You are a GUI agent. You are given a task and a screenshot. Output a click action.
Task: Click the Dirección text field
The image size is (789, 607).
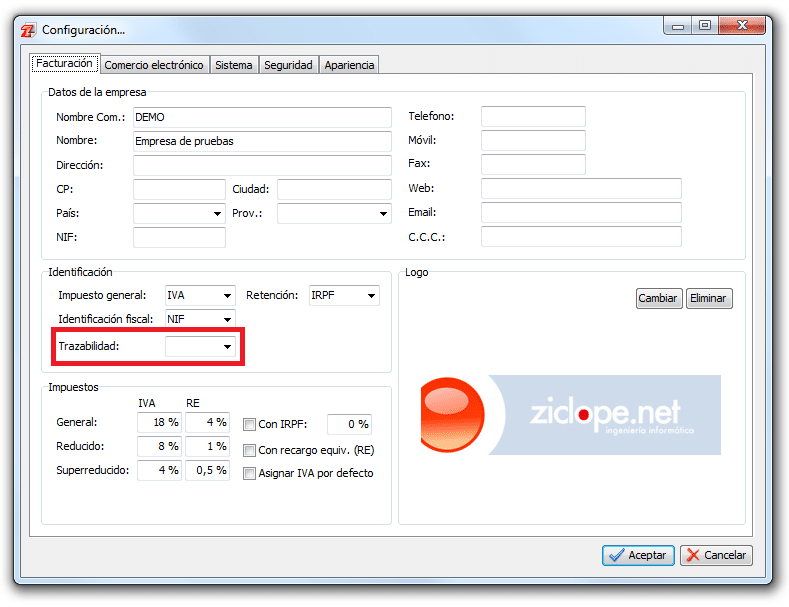(x=262, y=165)
